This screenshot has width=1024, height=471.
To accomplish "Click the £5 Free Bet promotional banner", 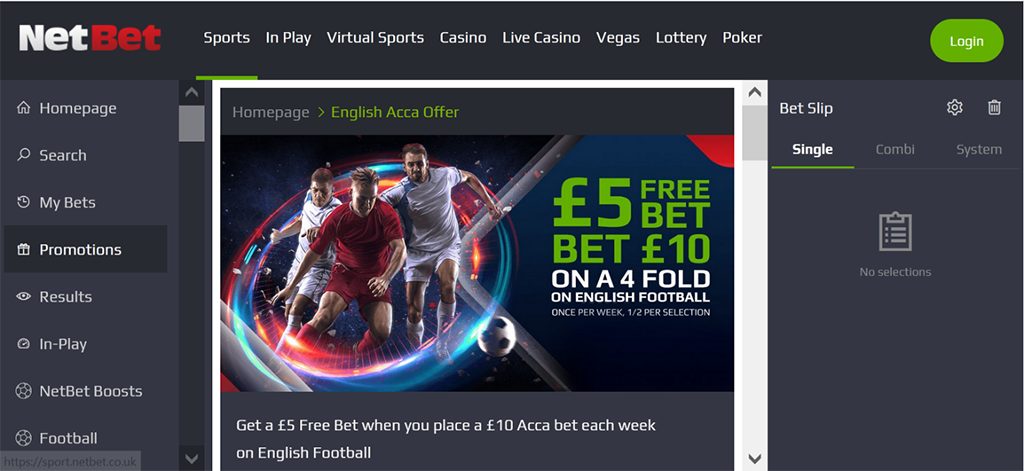I will (477, 263).
